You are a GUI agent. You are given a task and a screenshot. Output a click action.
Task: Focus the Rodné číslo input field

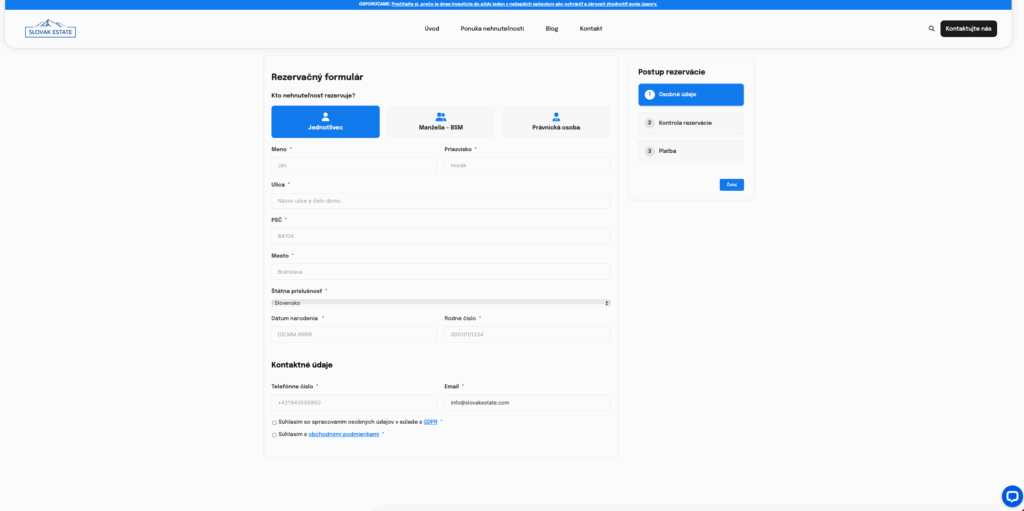click(x=527, y=334)
